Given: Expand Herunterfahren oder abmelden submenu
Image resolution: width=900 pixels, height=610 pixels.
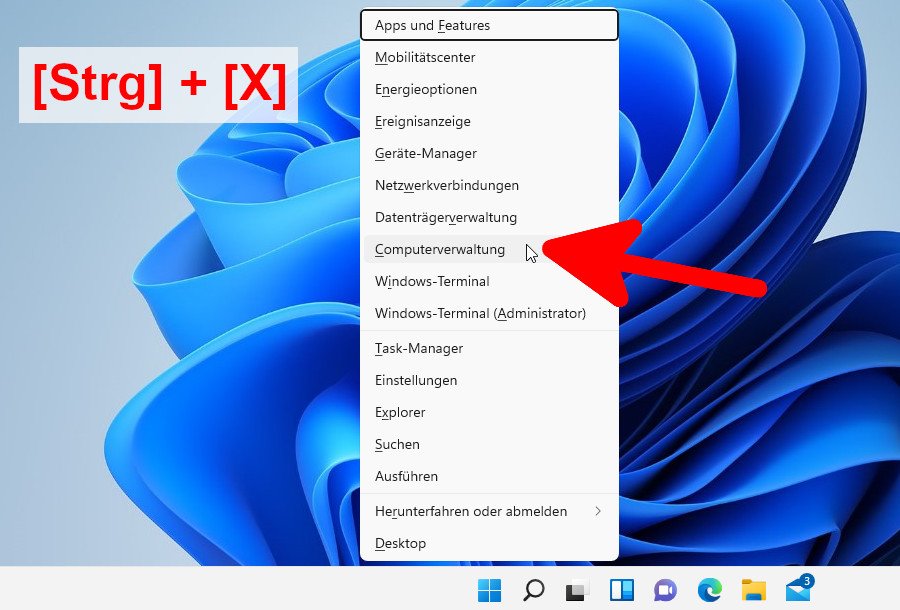Looking at the screenshot, I should [470, 511].
